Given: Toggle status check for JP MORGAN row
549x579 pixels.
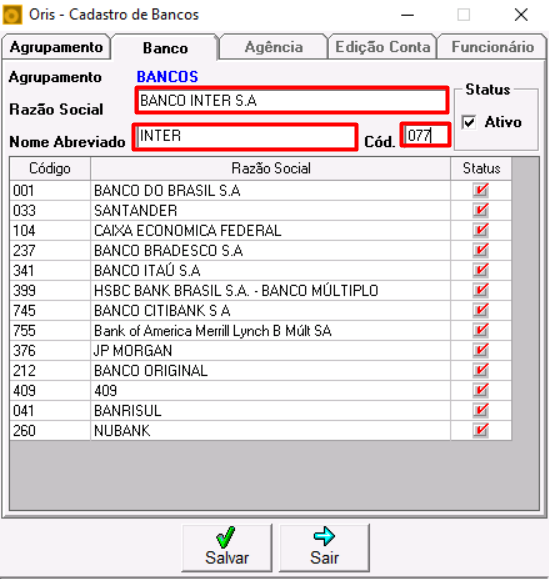Looking at the screenshot, I should point(481,350).
